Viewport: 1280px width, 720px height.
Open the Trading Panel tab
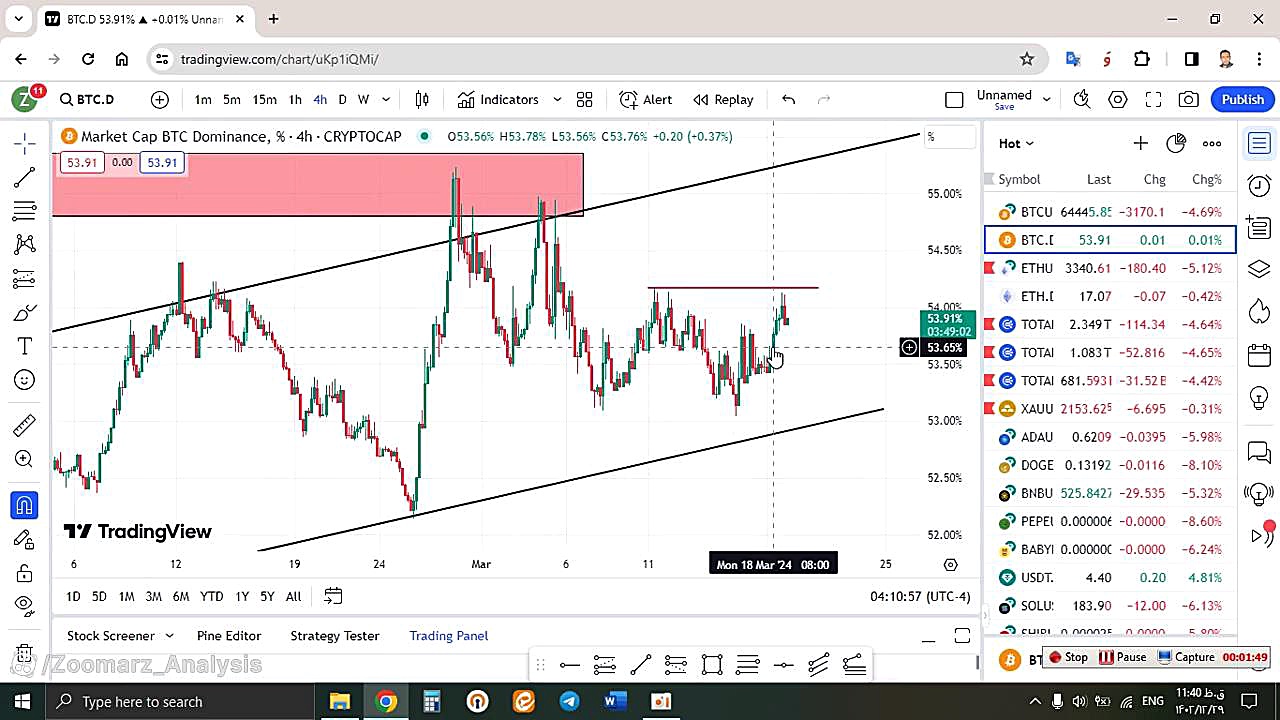coord(448,636)
